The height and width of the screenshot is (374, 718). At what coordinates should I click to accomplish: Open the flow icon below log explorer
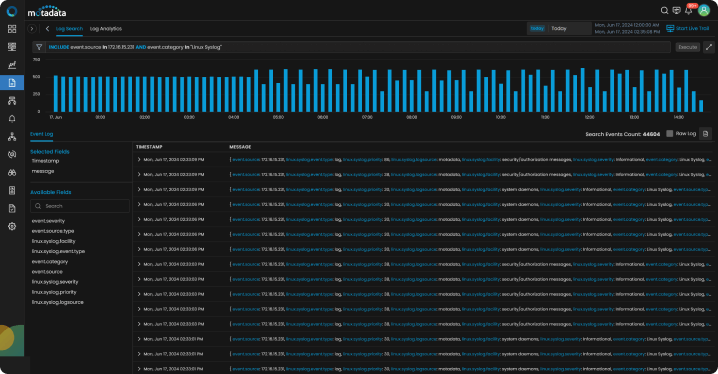click(12, 101)
